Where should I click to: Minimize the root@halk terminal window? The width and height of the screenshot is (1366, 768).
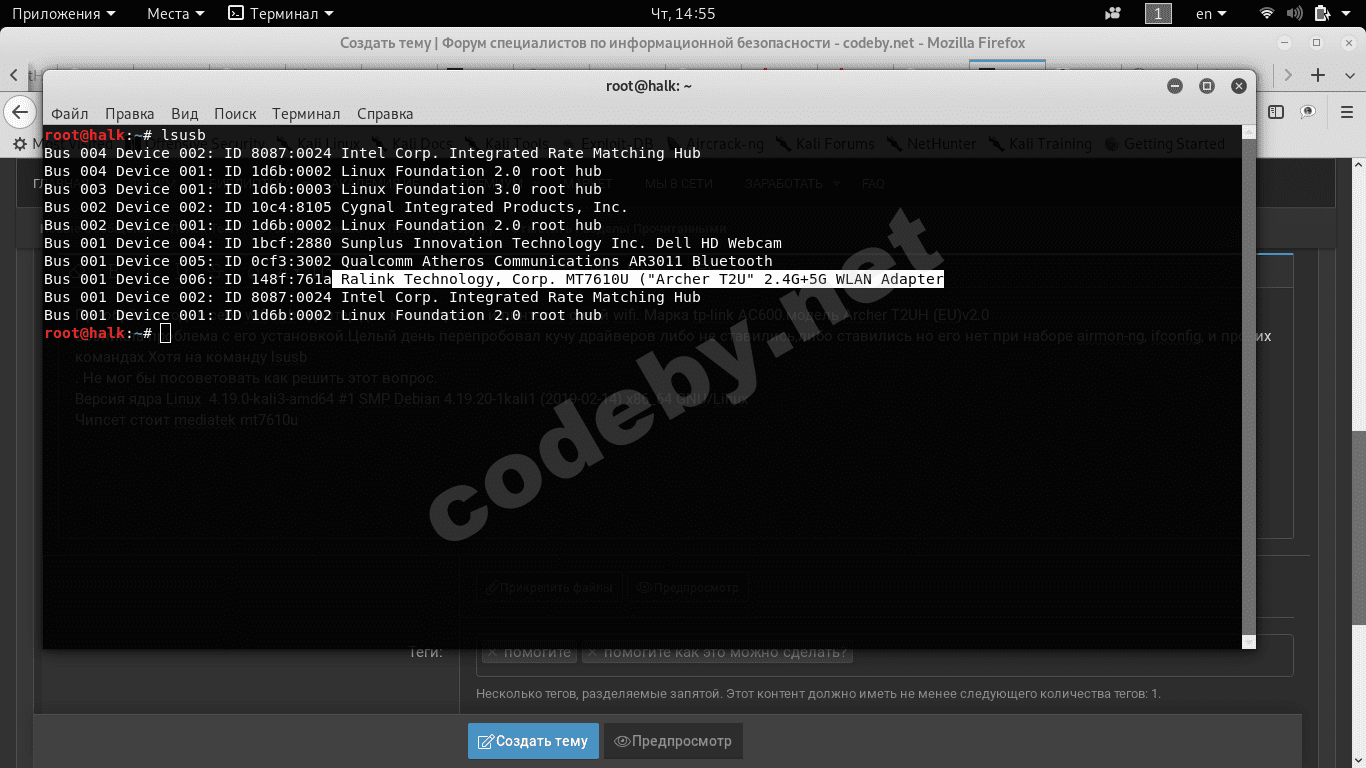(1175, 86)
